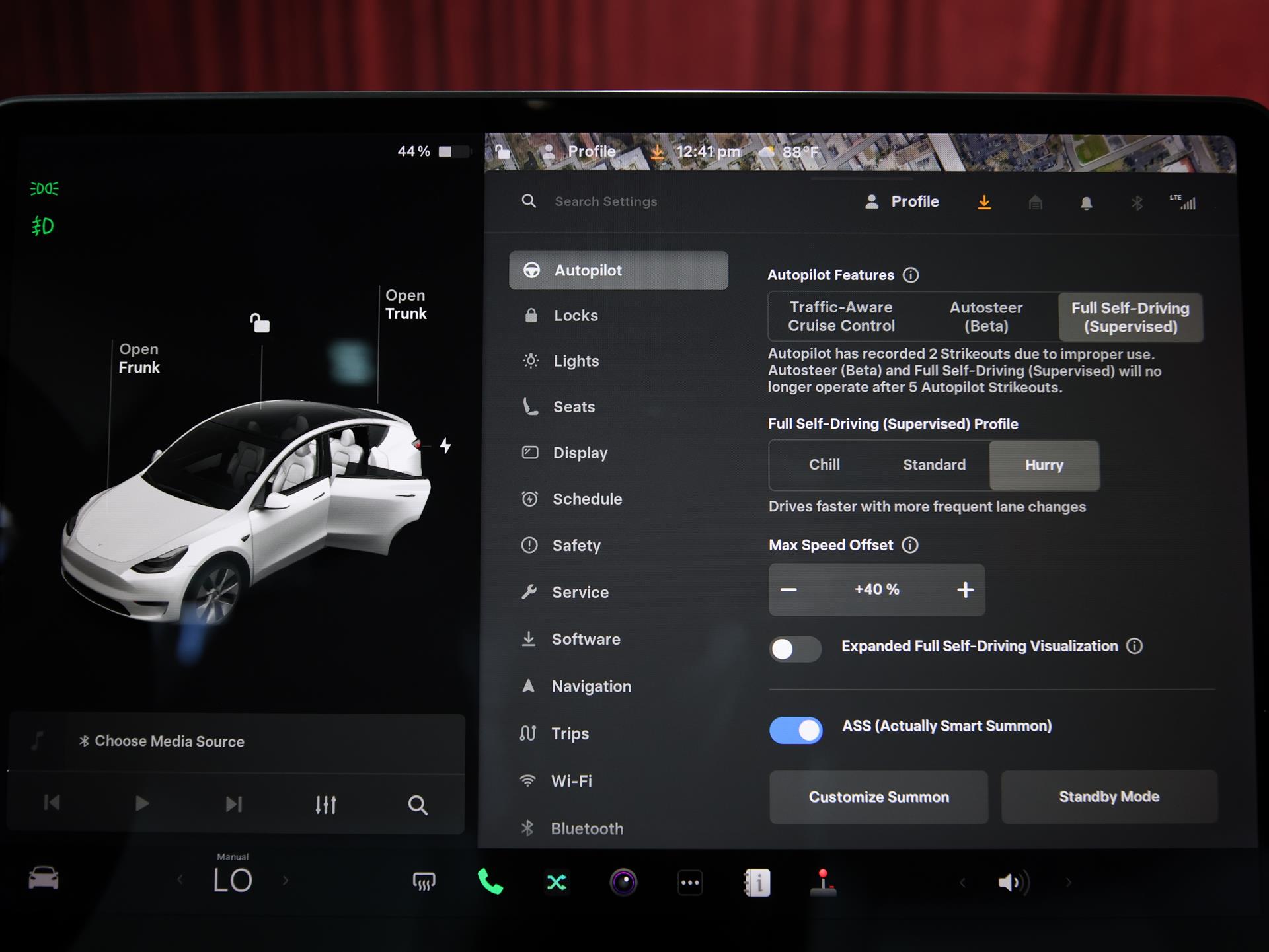Viewport: 1269px width, 952px height.
Task: Tap the unlock padlock above the car
Action: [x=260, y=323]
